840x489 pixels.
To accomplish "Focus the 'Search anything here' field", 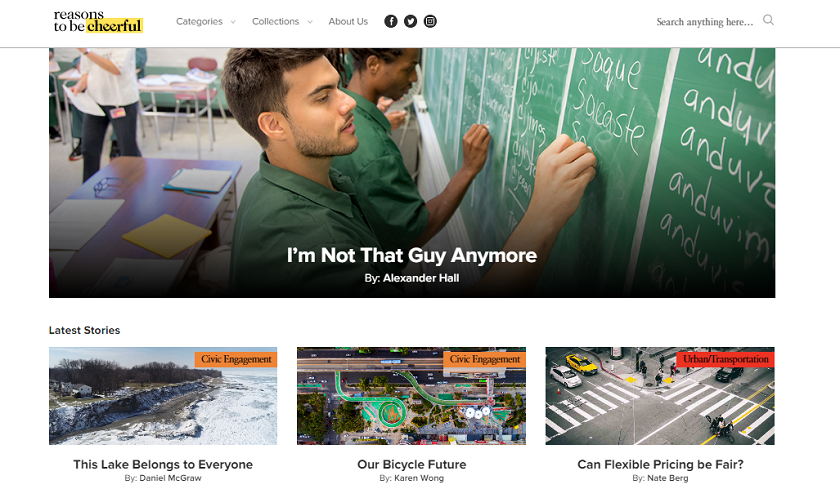I will [x=704, y=22].
